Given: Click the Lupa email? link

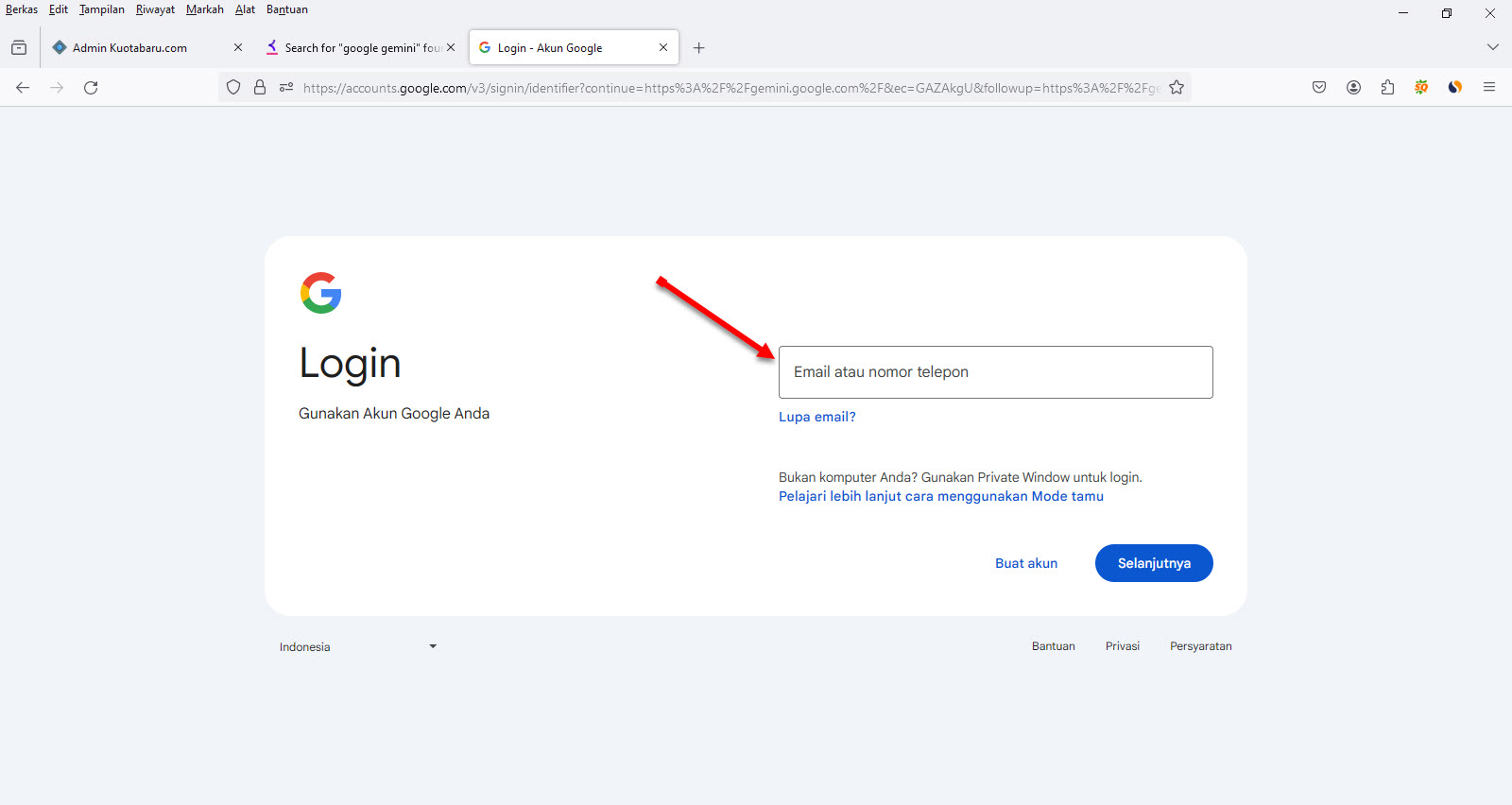Looking at the screenshot, I should point(816,417).
